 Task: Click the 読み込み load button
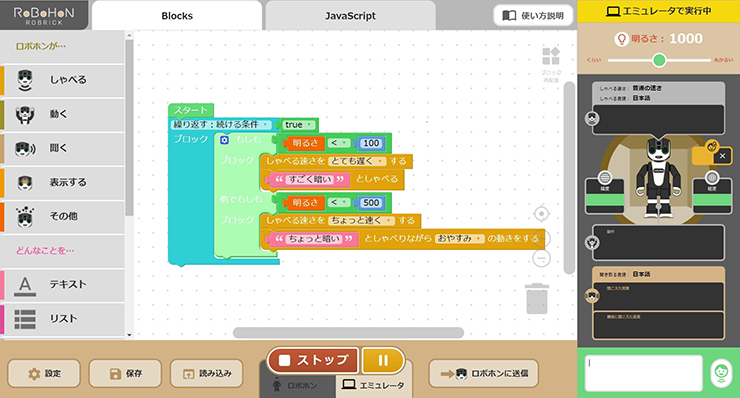207,373
